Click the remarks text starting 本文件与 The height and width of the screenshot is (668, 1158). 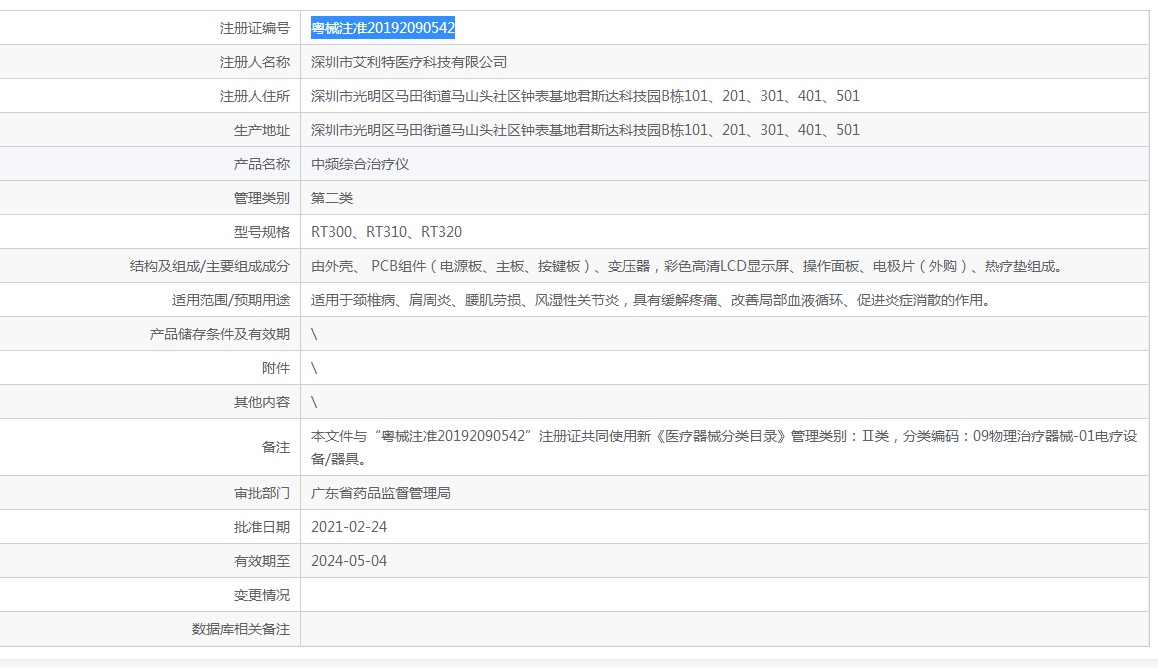click(x=724, y=447)
